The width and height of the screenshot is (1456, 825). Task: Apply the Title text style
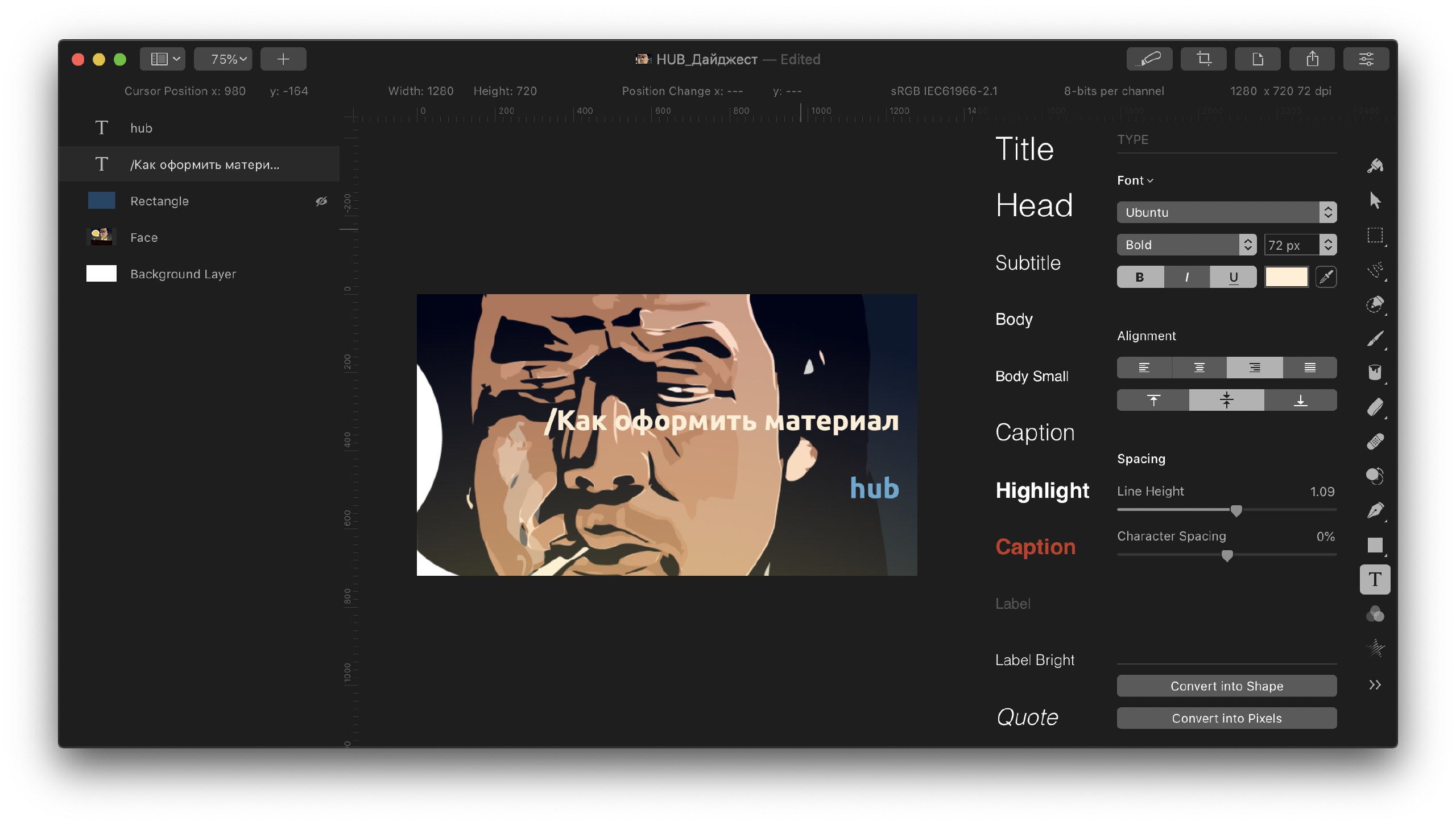1024,149
